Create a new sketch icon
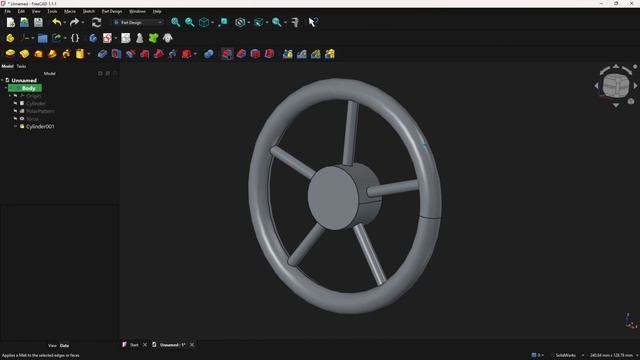 (107, 38)
